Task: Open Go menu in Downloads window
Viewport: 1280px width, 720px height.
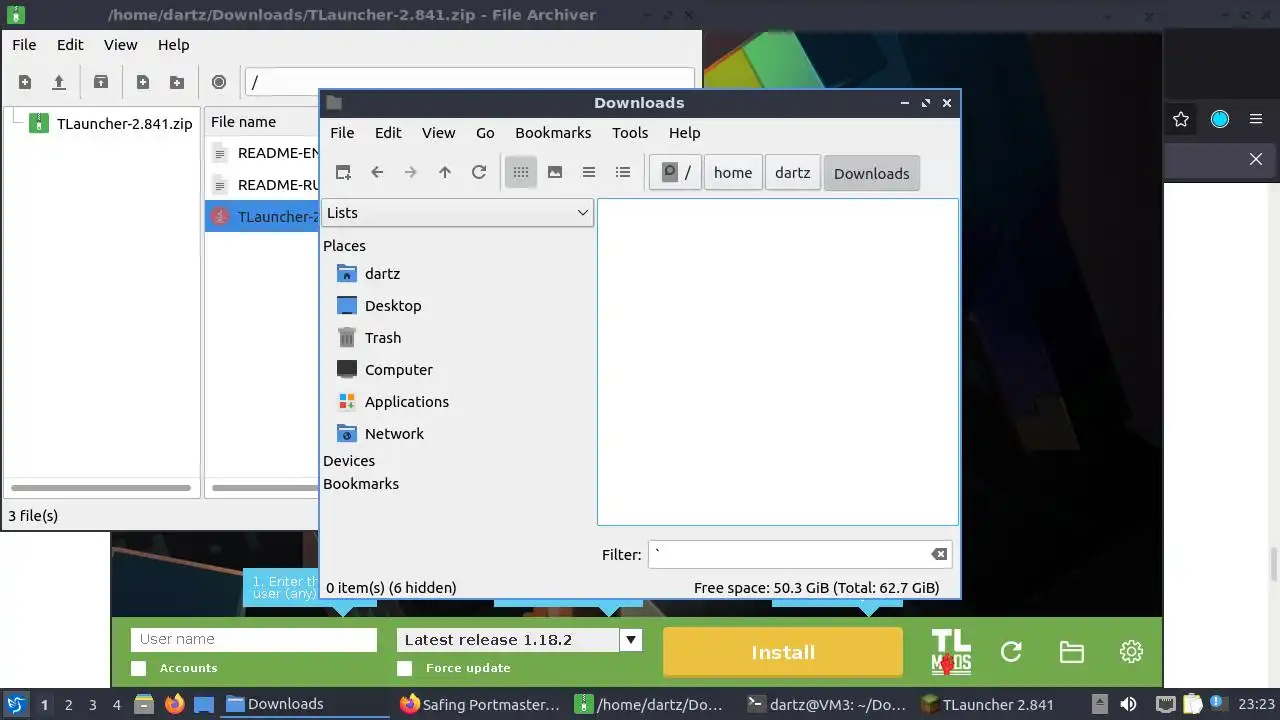Action: [x=485, y=133]
